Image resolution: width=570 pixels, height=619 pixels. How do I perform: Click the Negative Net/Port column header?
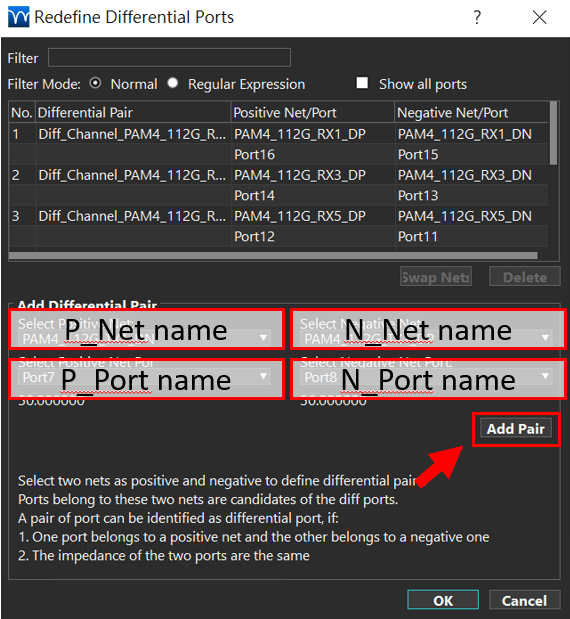point(472,113)
